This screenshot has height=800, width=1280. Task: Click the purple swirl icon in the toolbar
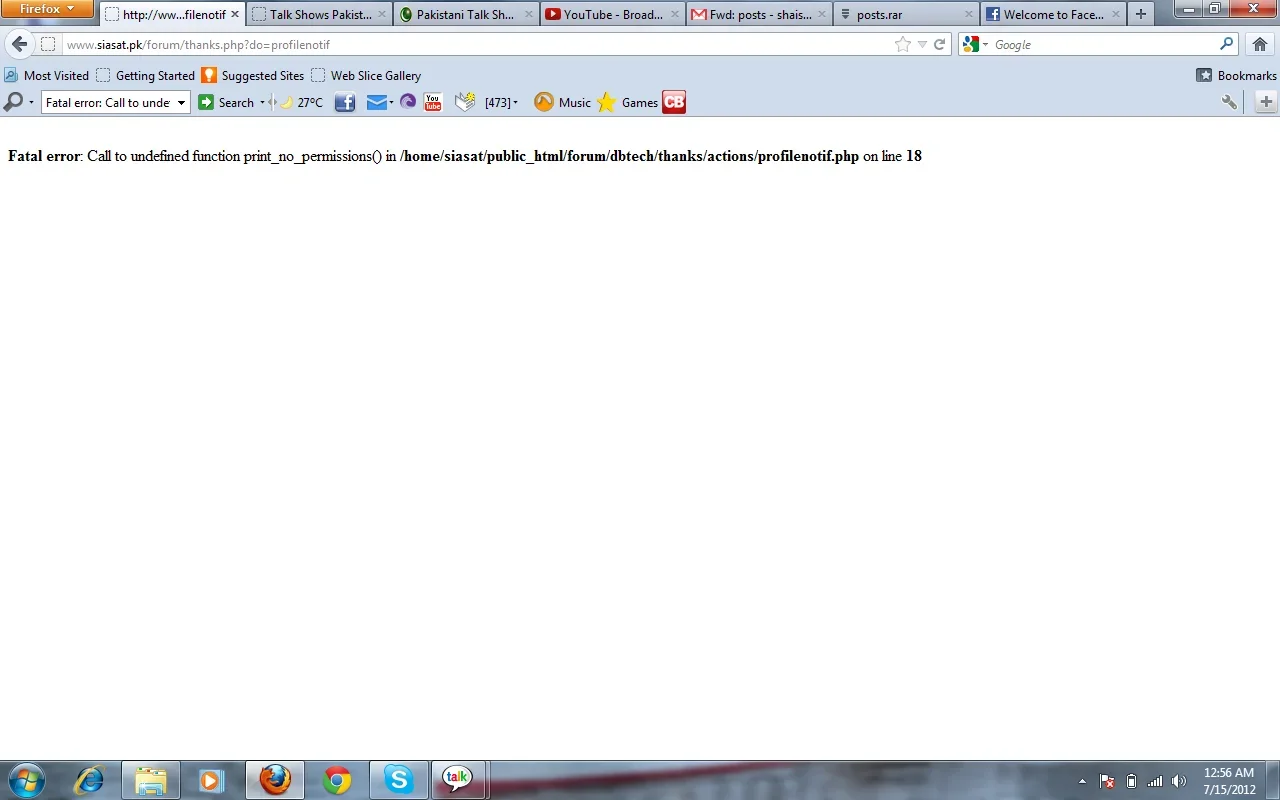(x=408, y=102)
